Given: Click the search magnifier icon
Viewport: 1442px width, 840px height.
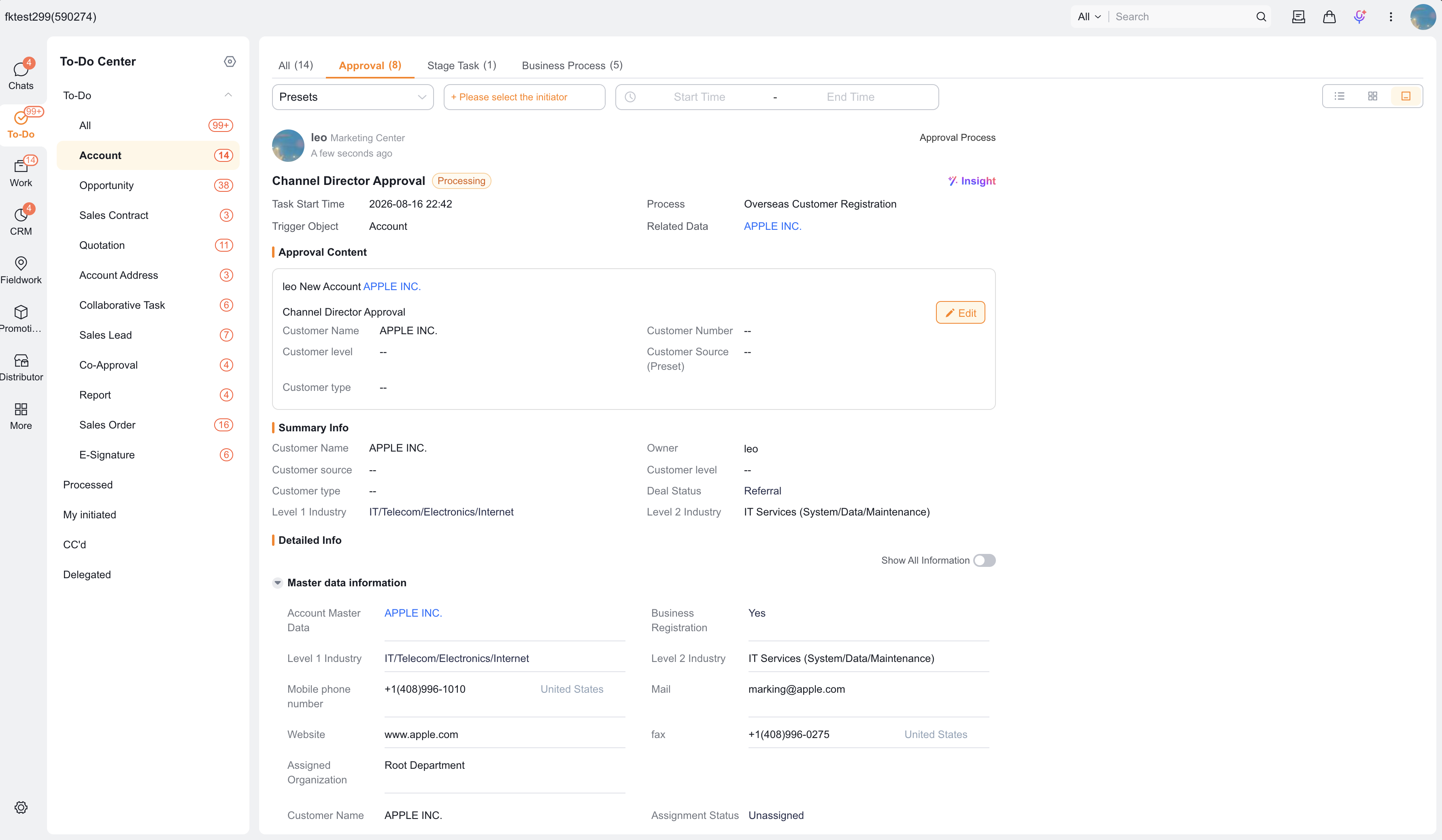Looking at the screenshot, I should point(1261,17).
